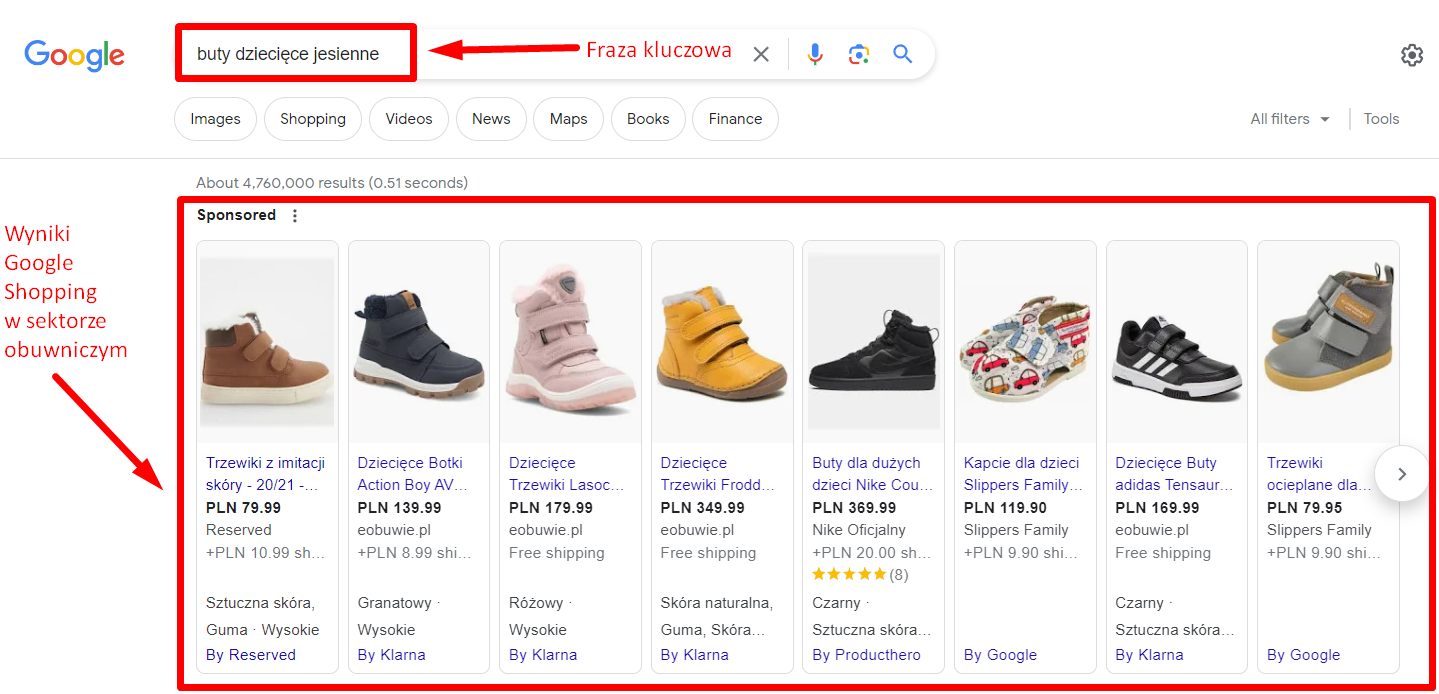Click the Granatowy attribute text
The width and height of the screenshot is (1439, 694).
tap(394, 603)
